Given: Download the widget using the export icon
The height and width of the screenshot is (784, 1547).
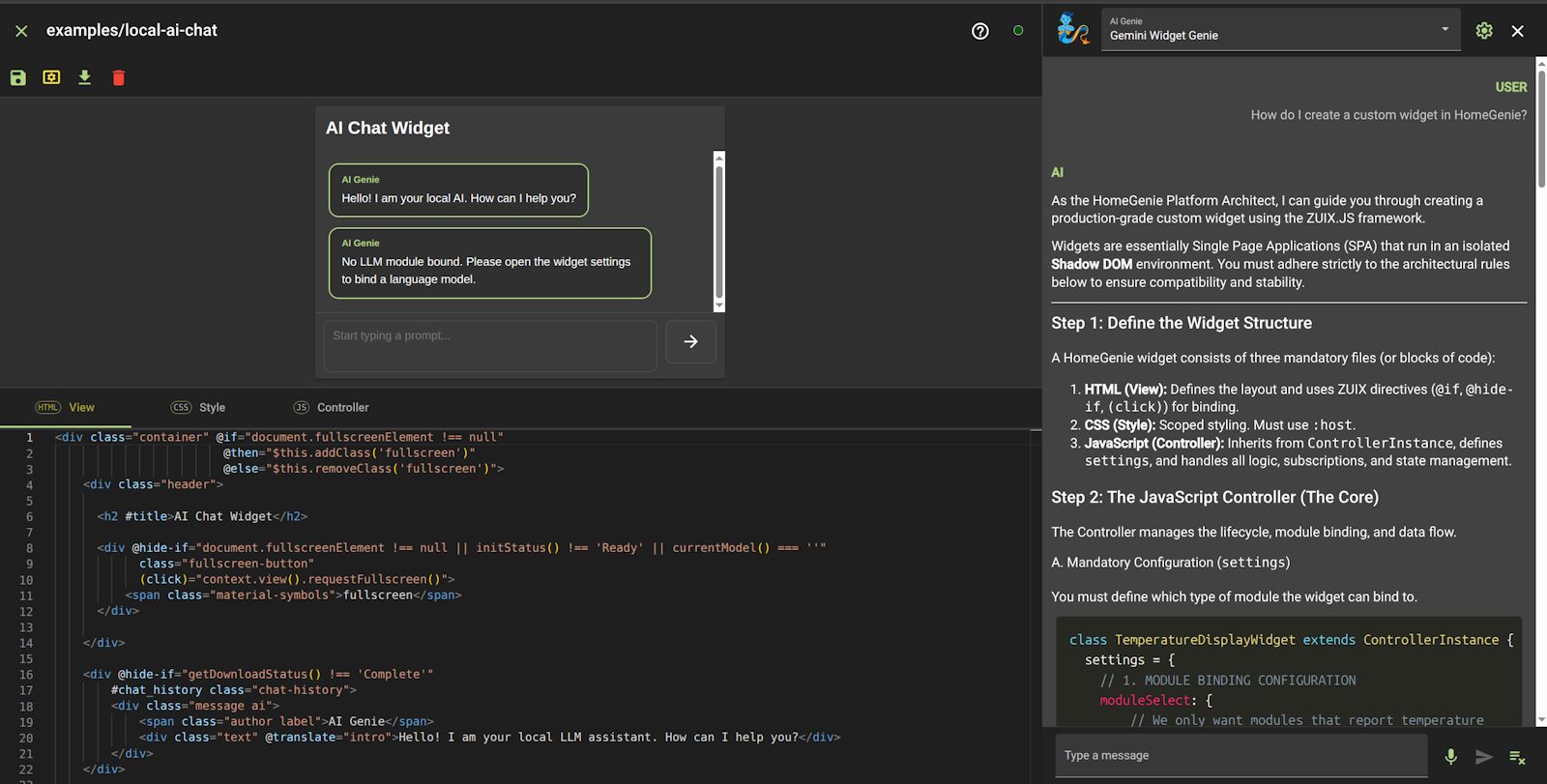Looking at the screenshot, I should [x=85, y=77].
